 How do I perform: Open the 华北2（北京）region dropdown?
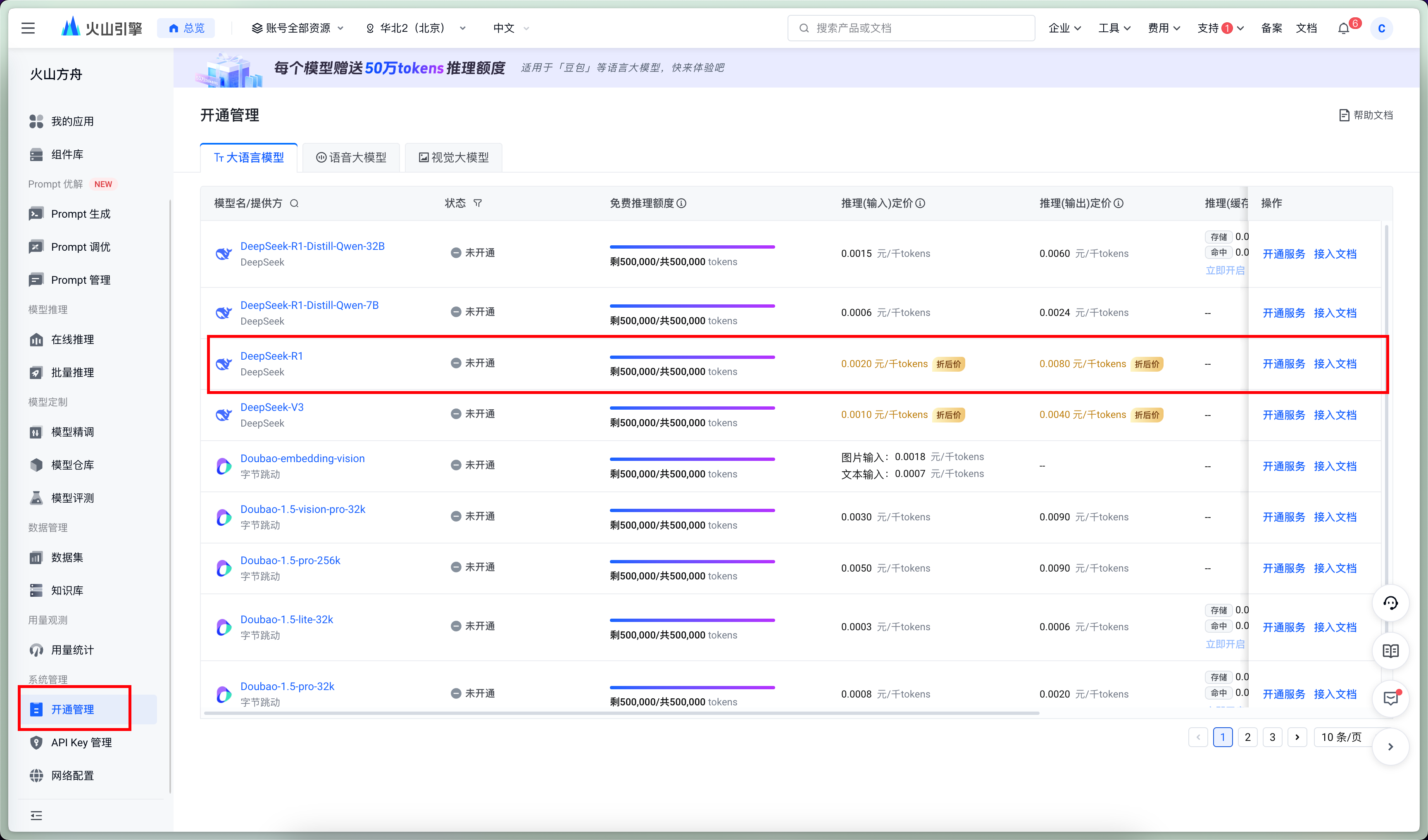coord(416,28)
